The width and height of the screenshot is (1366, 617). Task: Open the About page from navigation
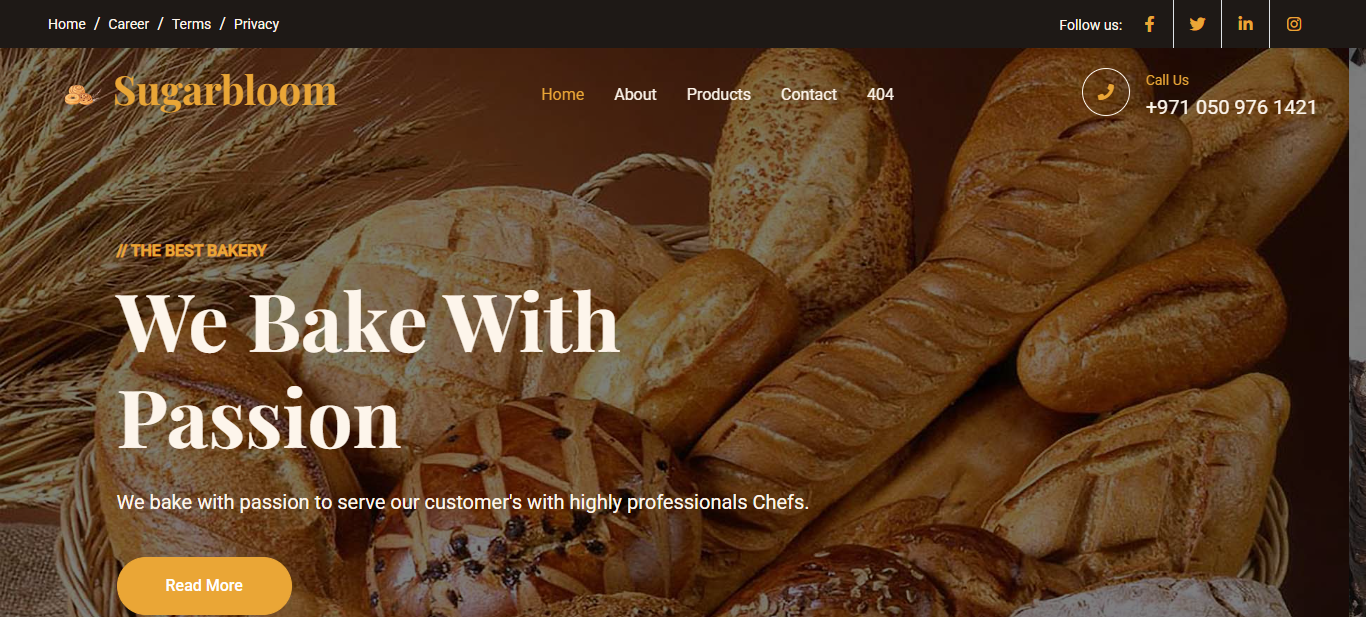(635, 94)
